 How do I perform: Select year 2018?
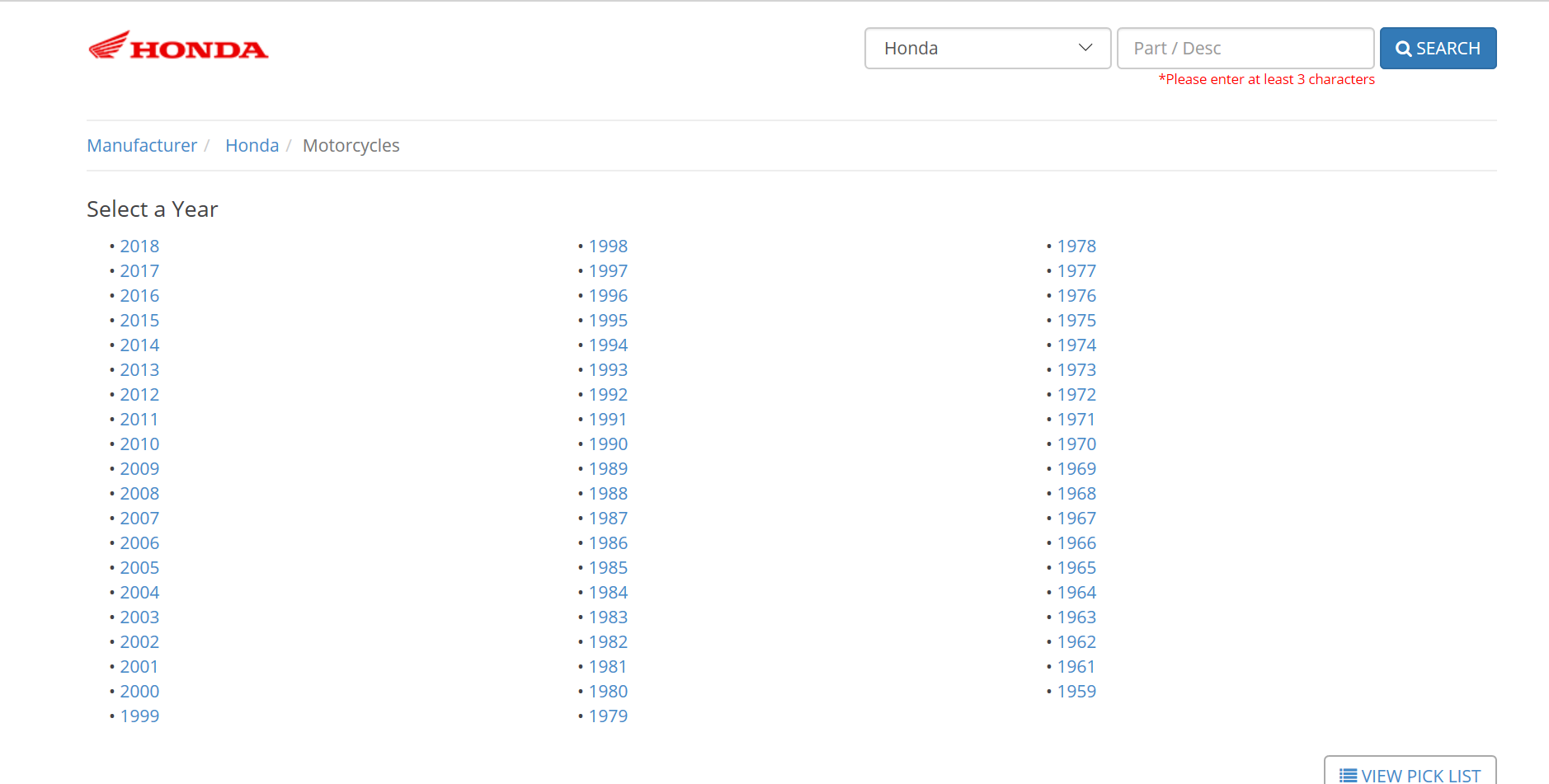point(139,246)
